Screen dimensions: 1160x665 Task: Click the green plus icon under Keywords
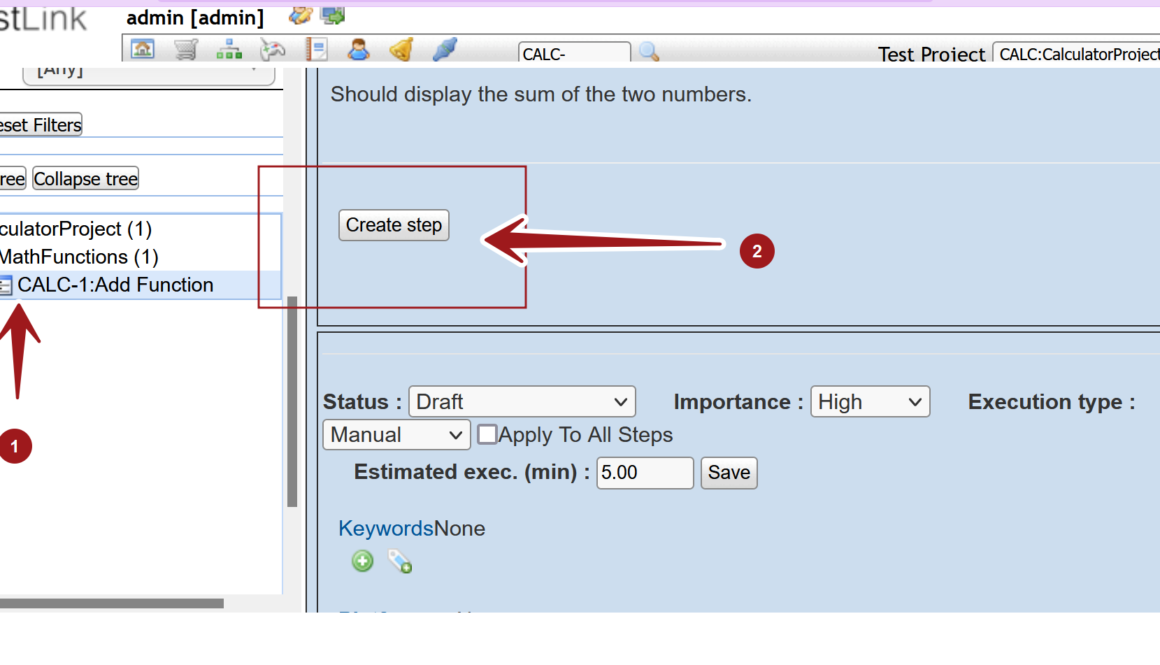pyautogui.click(x=362, y=561)
